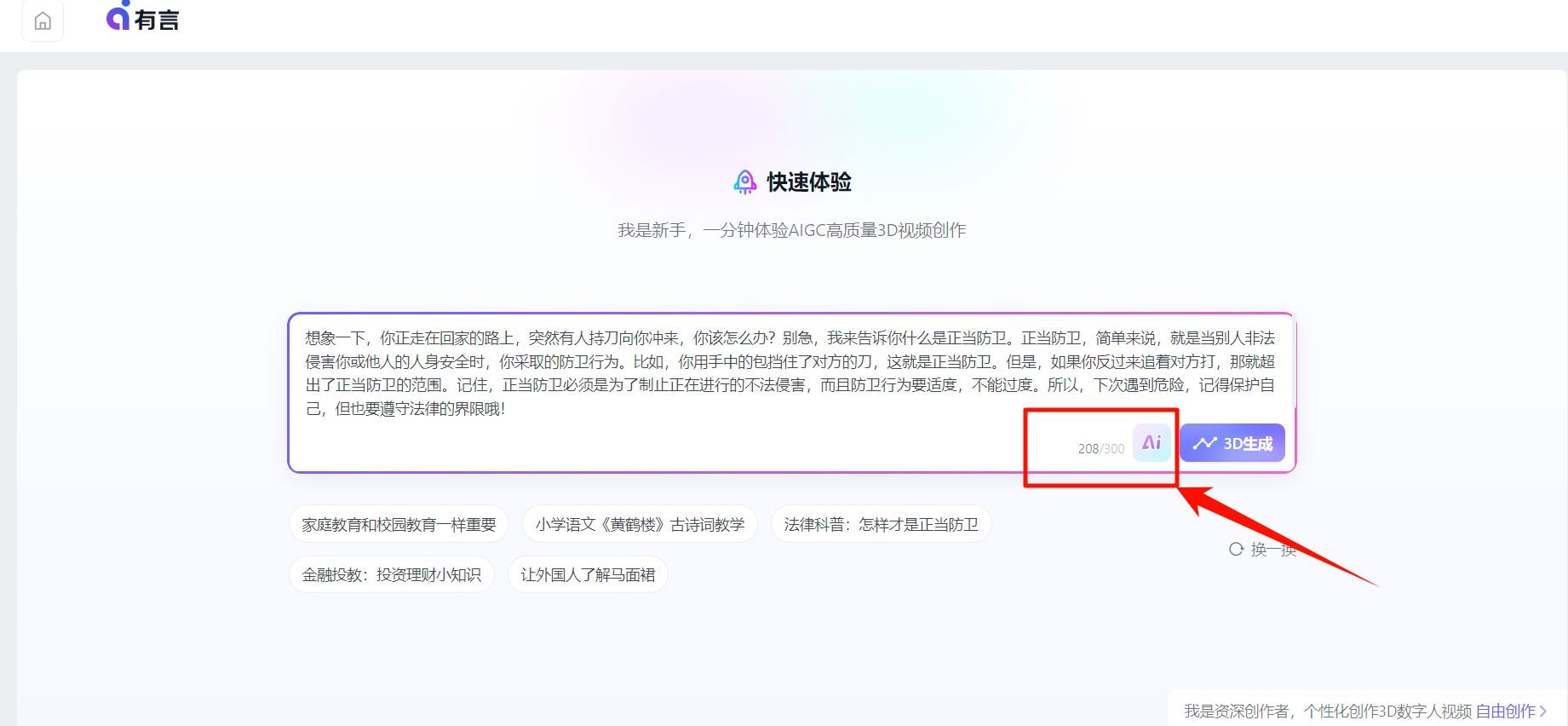Viewport: 1568px width, 726px height.
Task: Select the 家庭教育和校园教育一样重要 topic chip
Action: coord(399,525)
